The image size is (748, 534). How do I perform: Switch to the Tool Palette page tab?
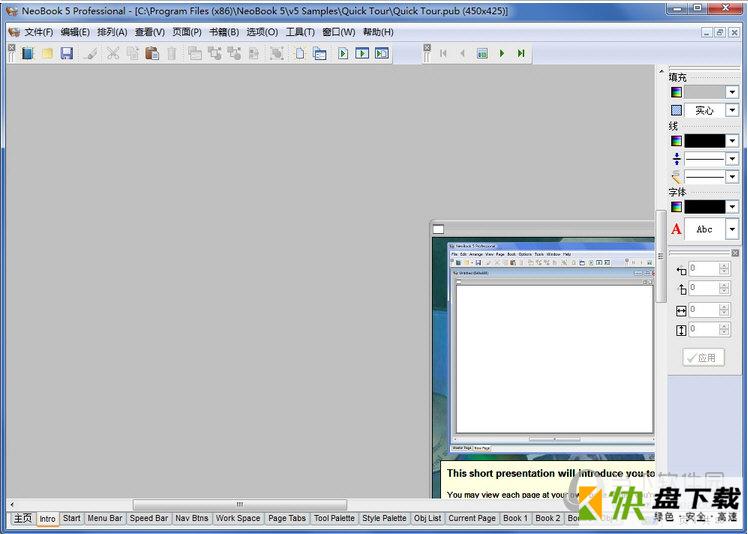tap(334, 518)
